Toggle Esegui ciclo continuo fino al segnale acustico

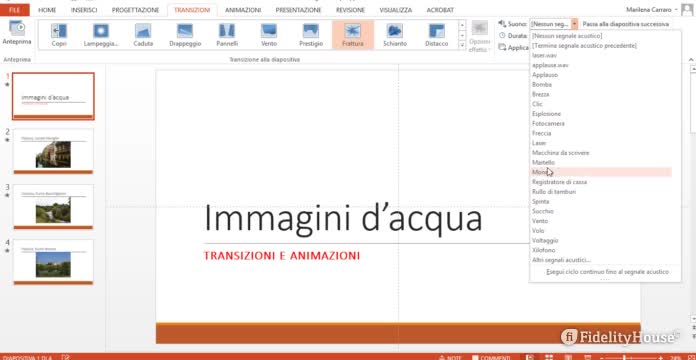point(607,272)
